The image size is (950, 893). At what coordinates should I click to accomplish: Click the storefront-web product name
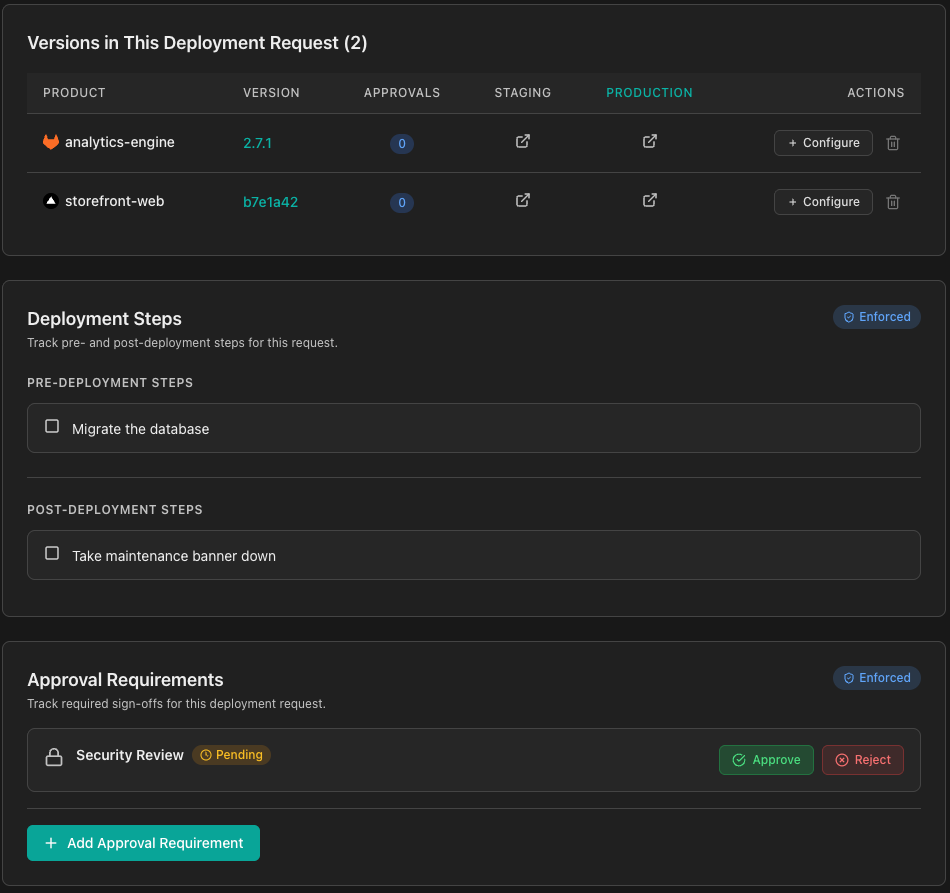coord(115,201)
